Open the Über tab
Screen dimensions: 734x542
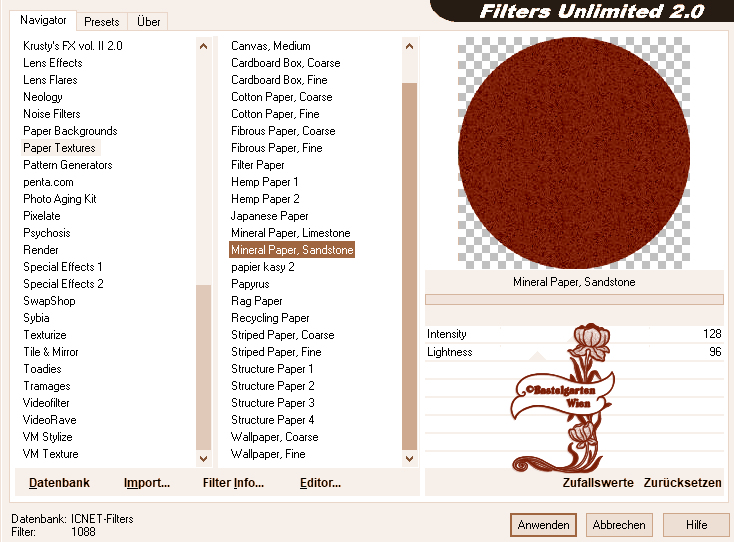coord(148,22)
